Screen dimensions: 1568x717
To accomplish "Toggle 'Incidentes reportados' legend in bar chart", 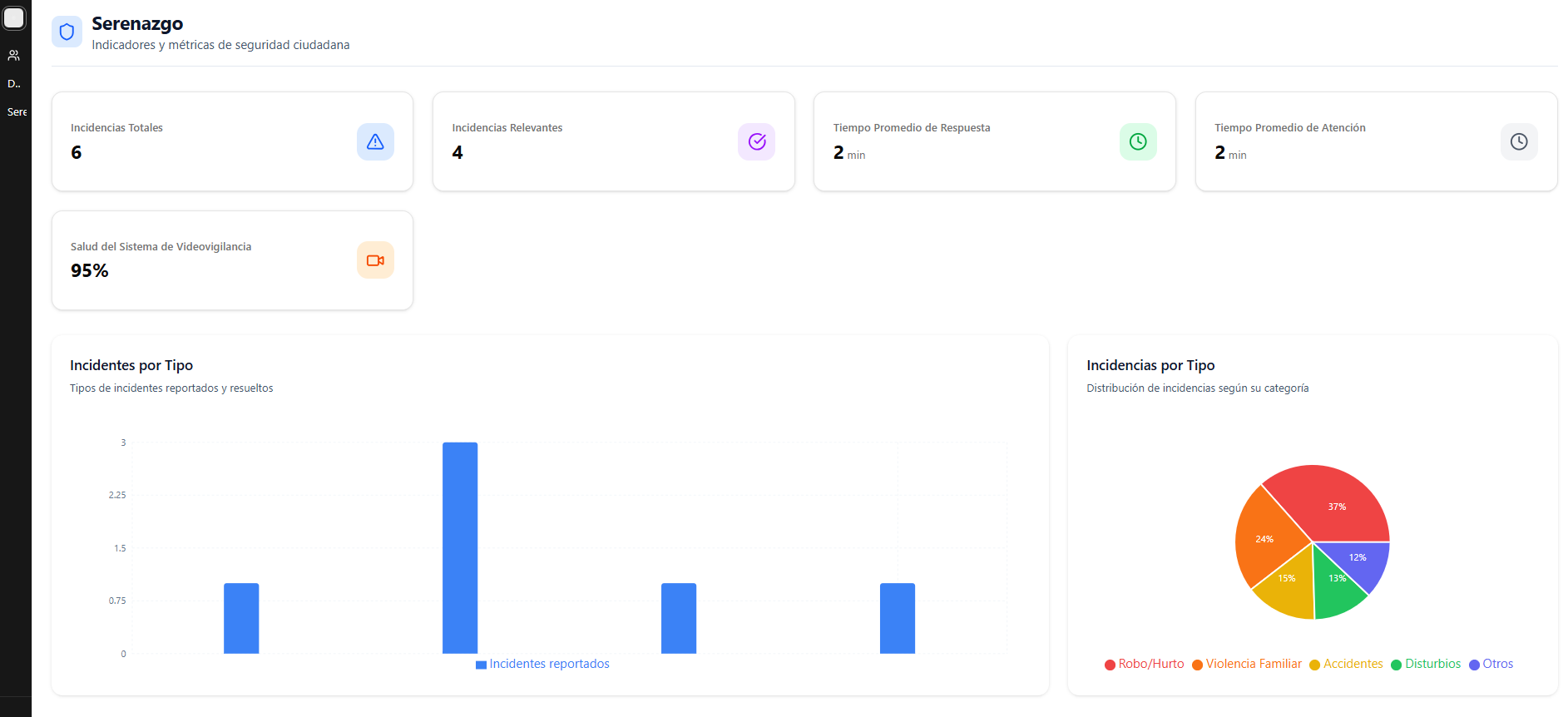I will point(542,664).
